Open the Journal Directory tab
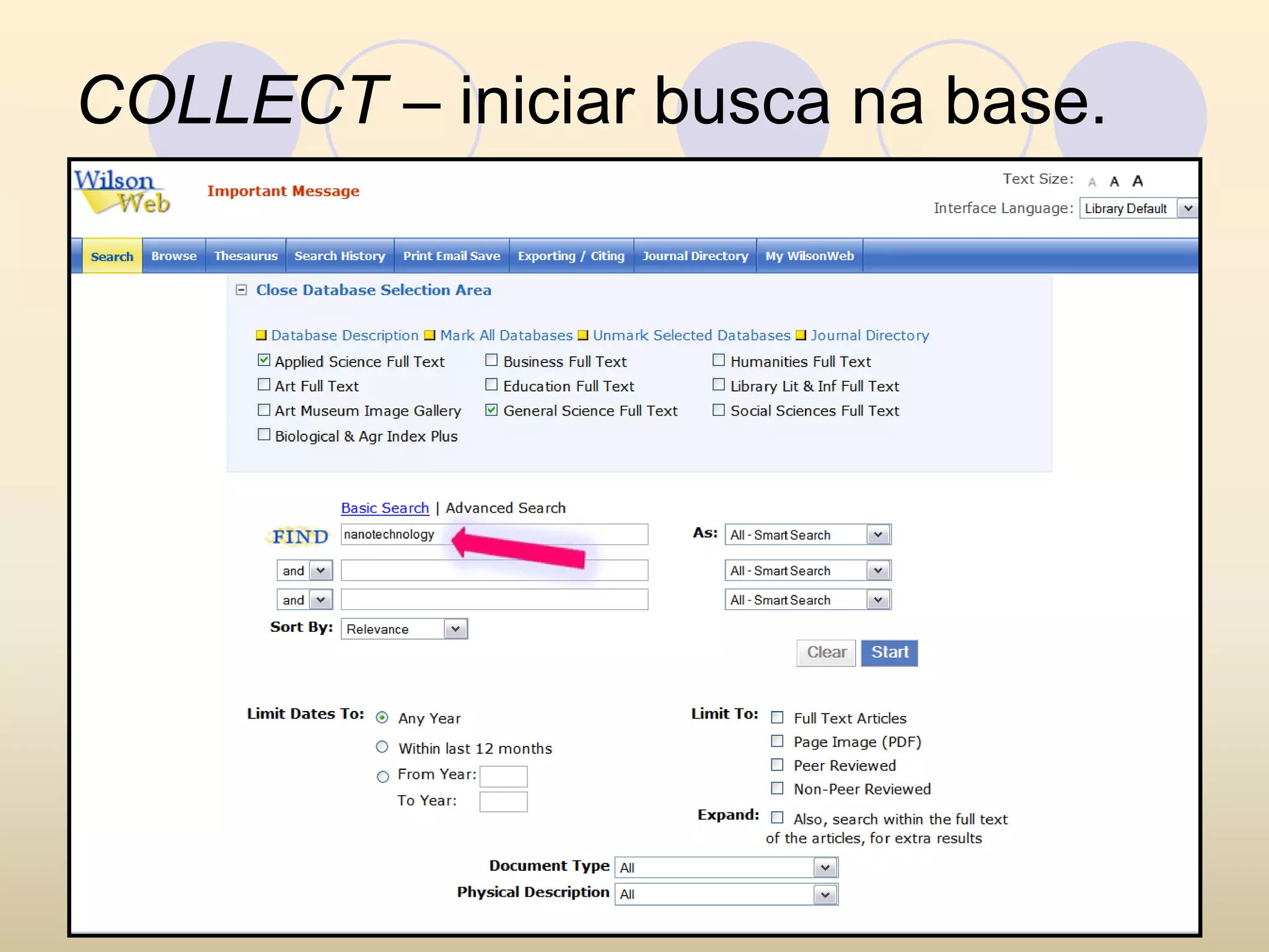Screen dimensions: 1269x952 [x=695, y=256]
